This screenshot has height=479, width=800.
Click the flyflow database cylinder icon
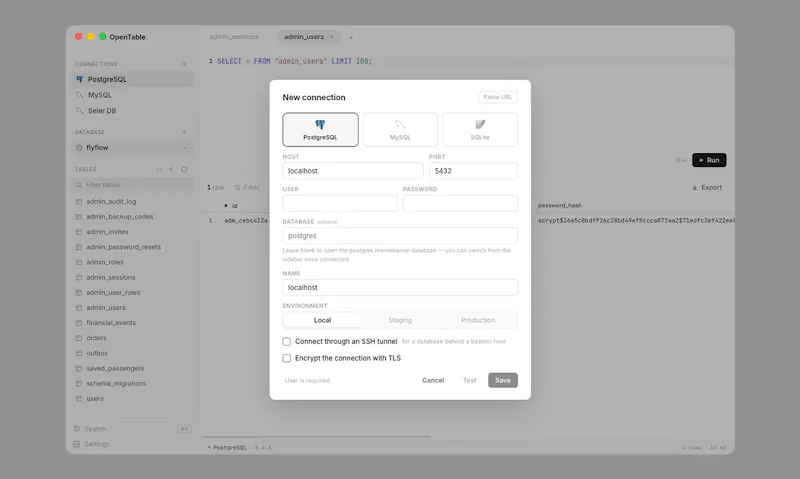[79, 147]
